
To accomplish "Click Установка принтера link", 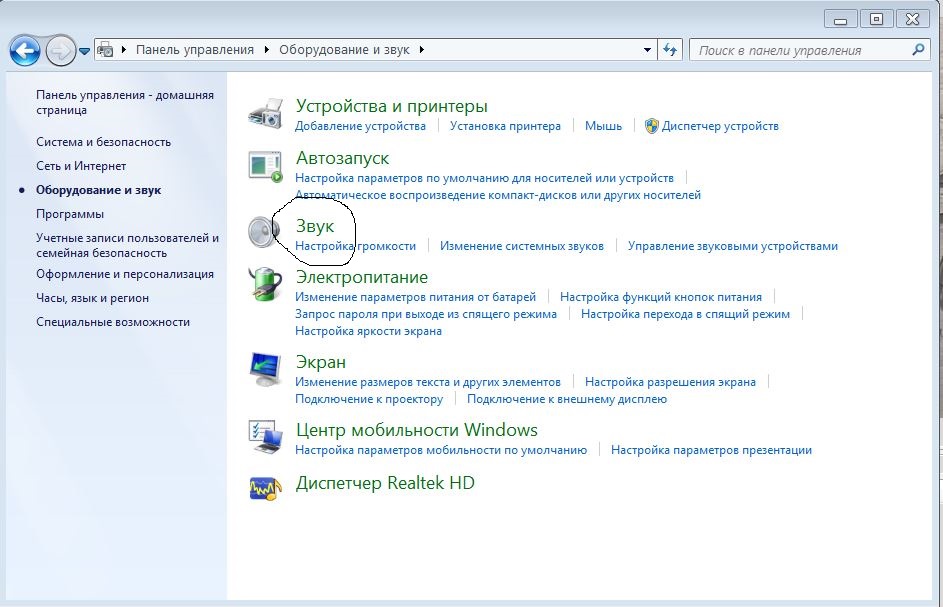I will (505, 126).
